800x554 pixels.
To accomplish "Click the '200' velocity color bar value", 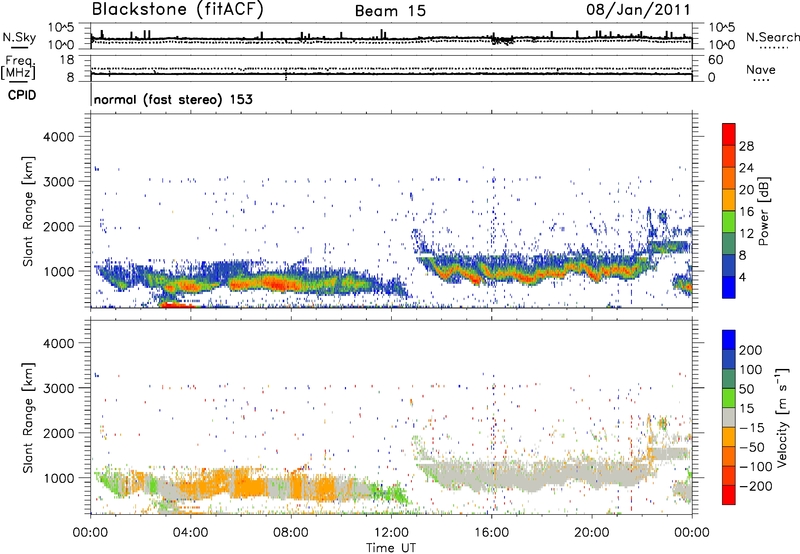I will click(x=751, y=350).
